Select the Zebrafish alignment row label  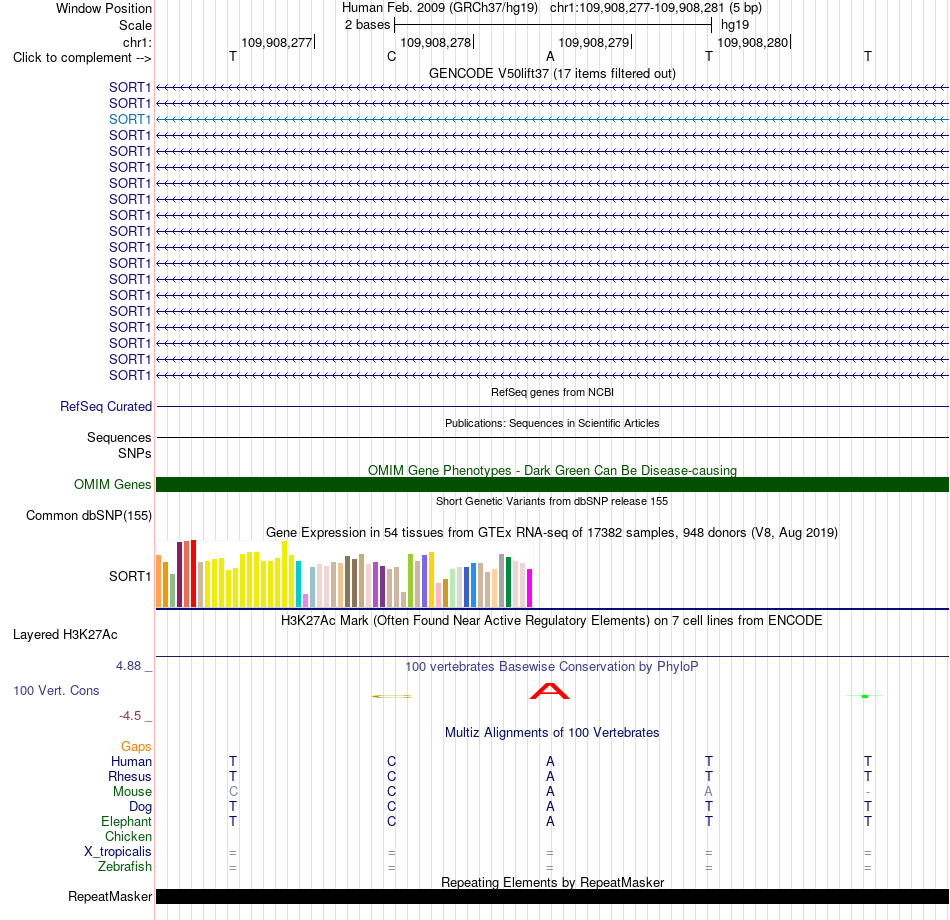[x=125, y=867]
